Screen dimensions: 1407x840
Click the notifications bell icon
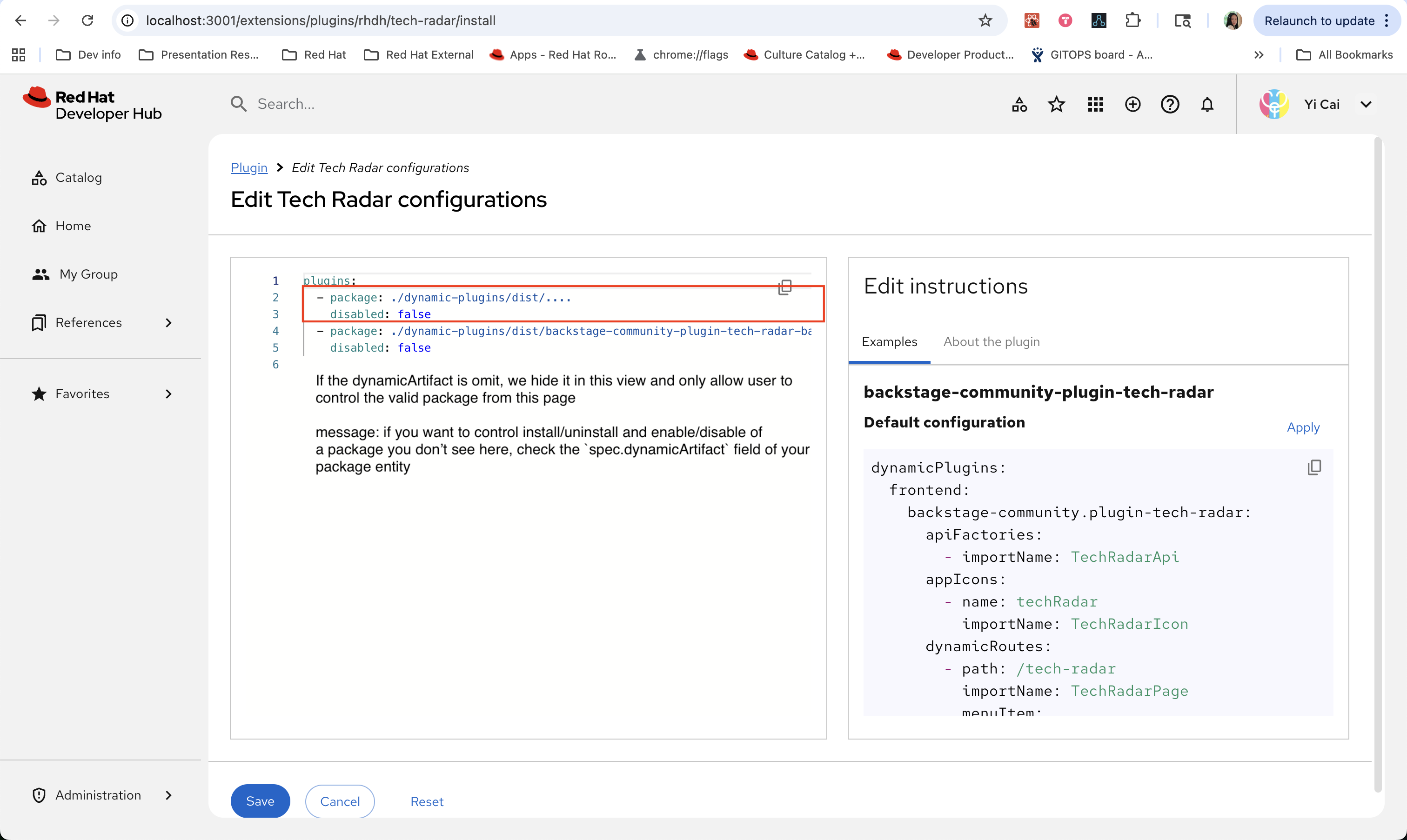pos(1207,105)
